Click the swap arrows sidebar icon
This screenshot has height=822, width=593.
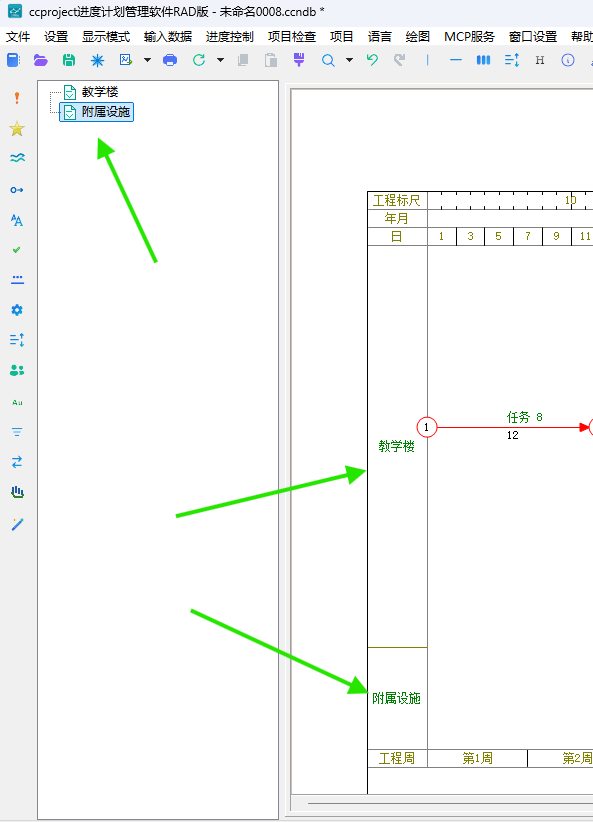click(17, 462)
